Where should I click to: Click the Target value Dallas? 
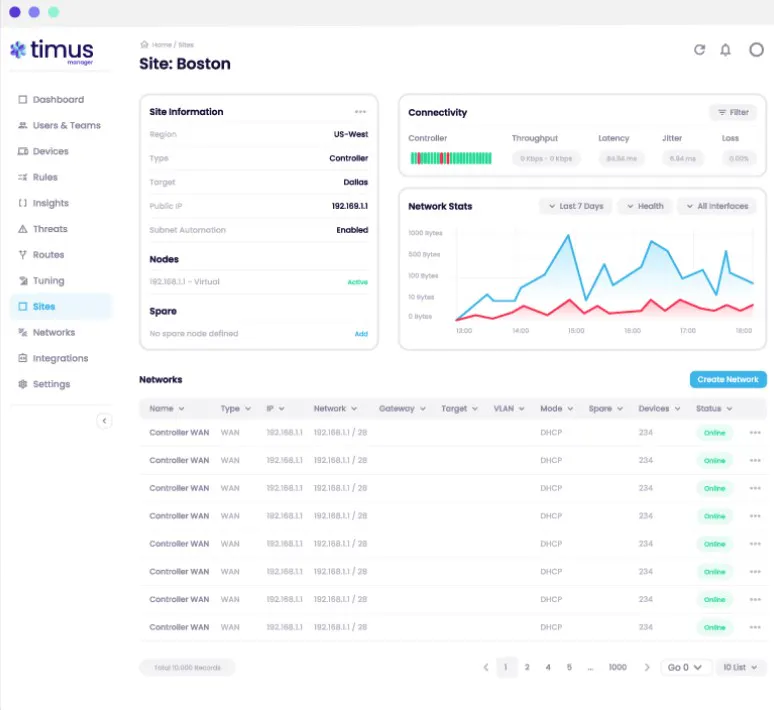355,182
